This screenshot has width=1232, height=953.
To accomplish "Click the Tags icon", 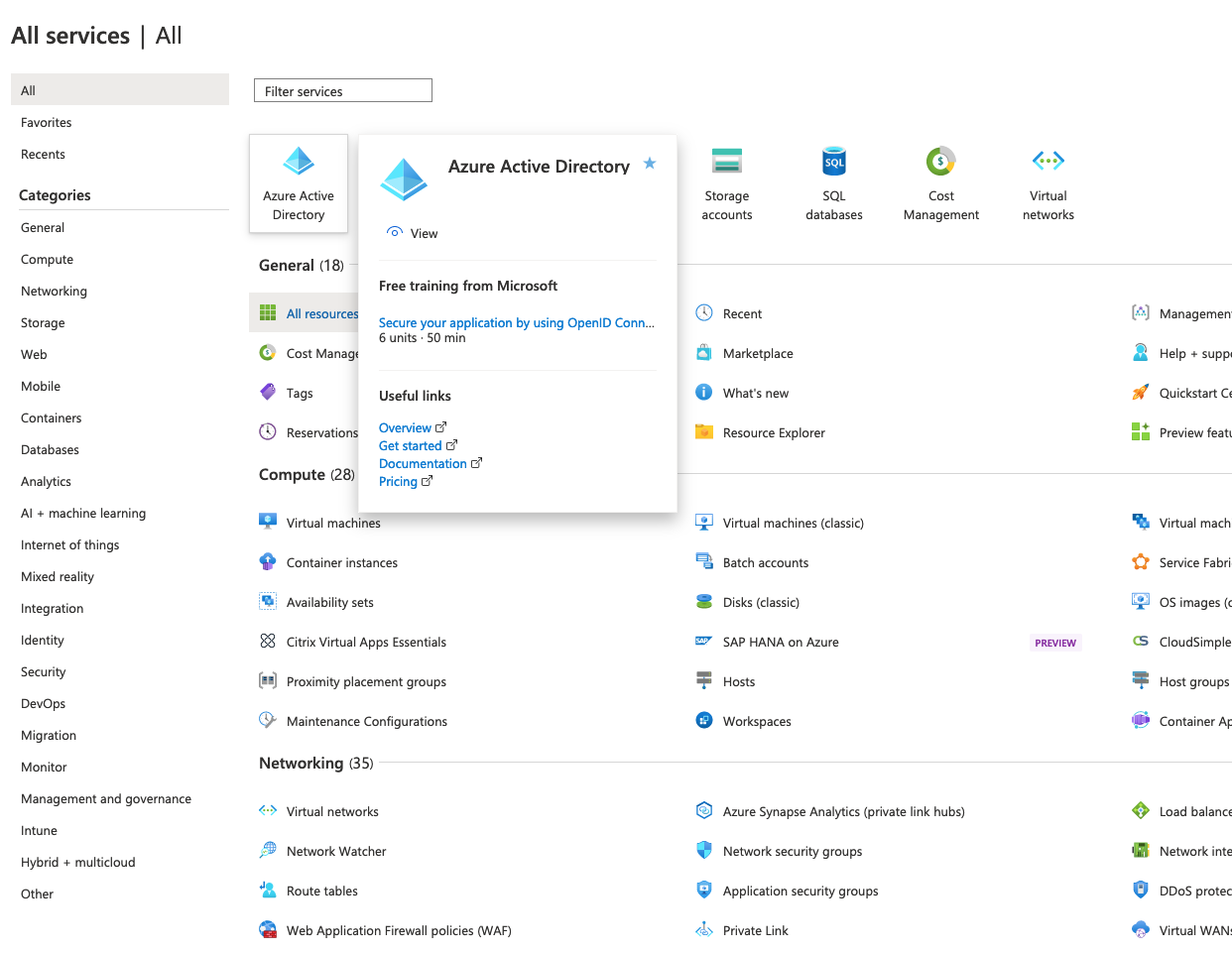I will coord(268,392).
